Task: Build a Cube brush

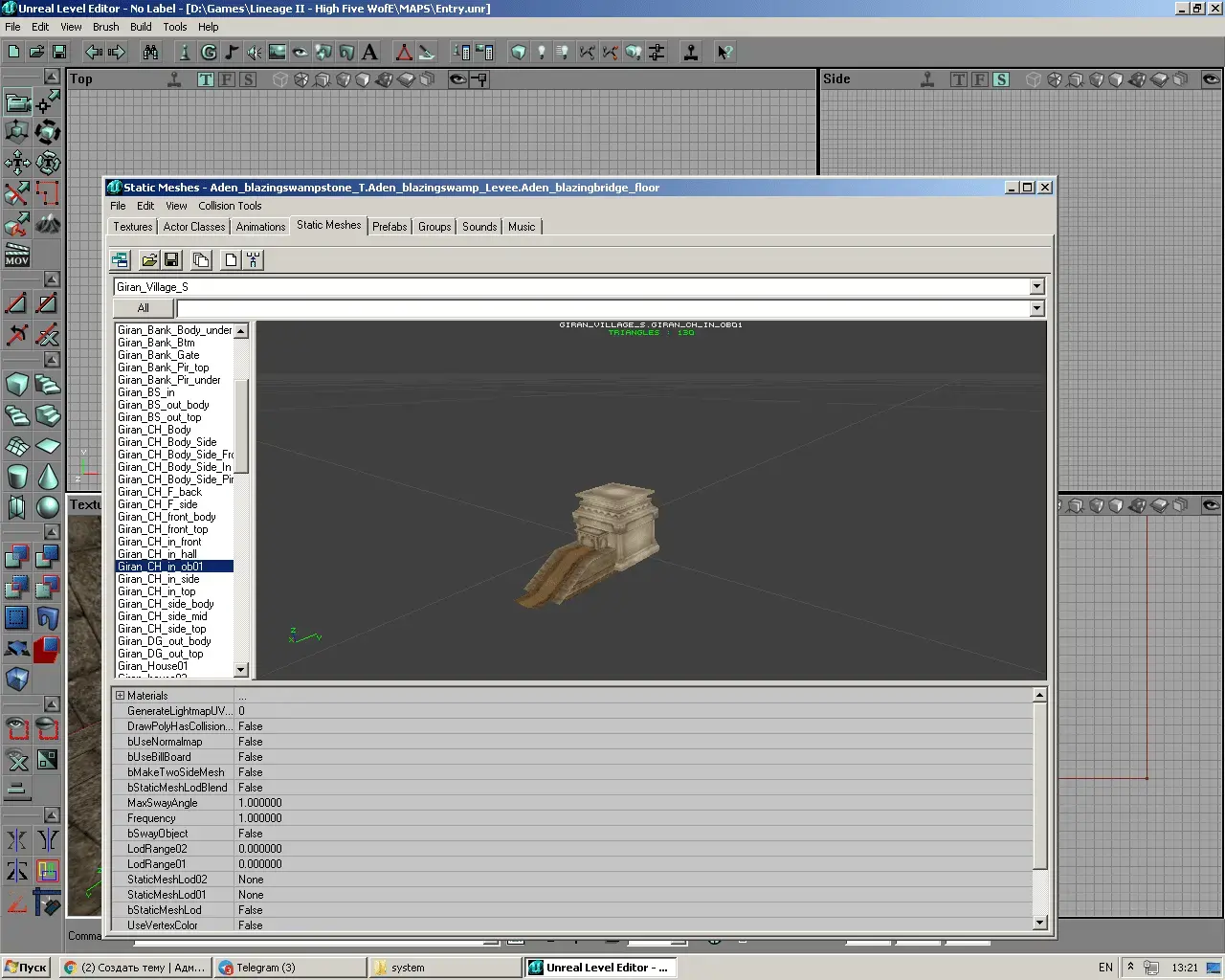Action: [17, 385]
